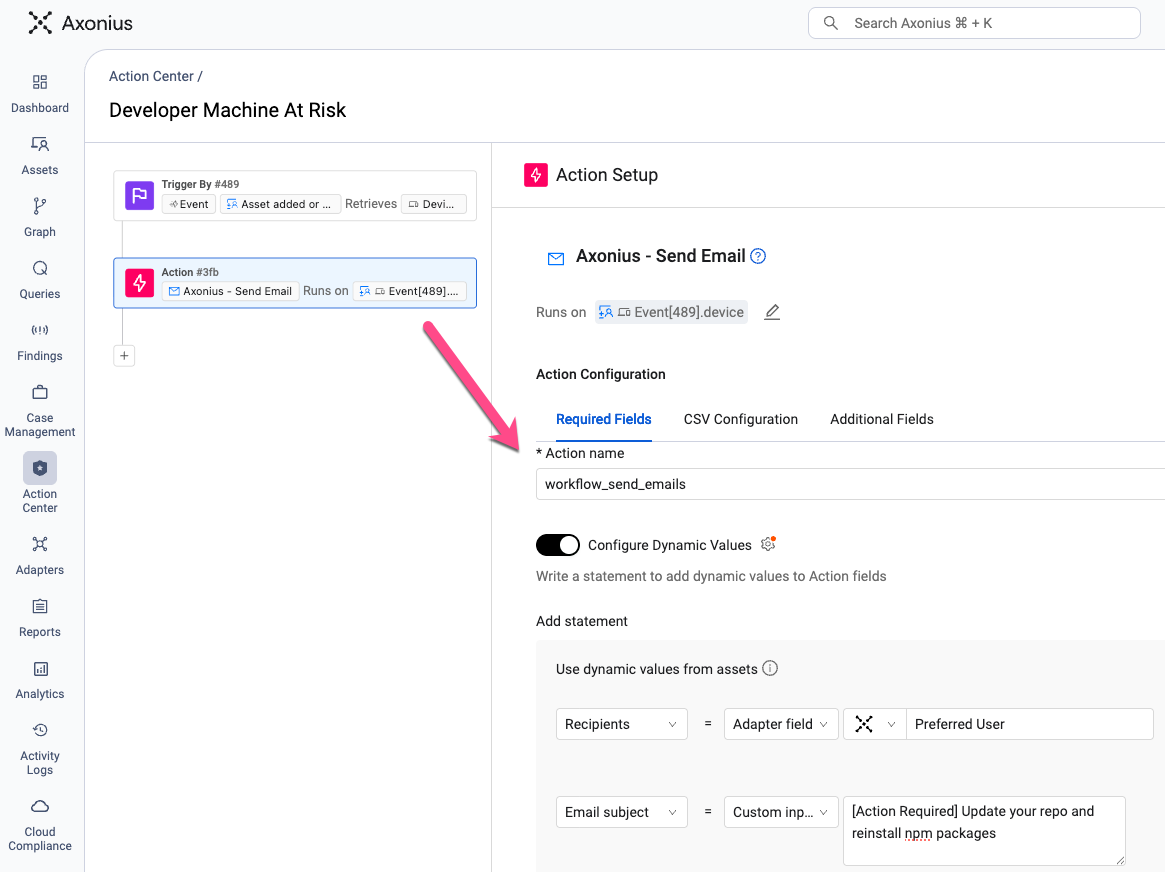Click the Action name input field
Viewport: 1165px width, 872px height.
(850, 484)
